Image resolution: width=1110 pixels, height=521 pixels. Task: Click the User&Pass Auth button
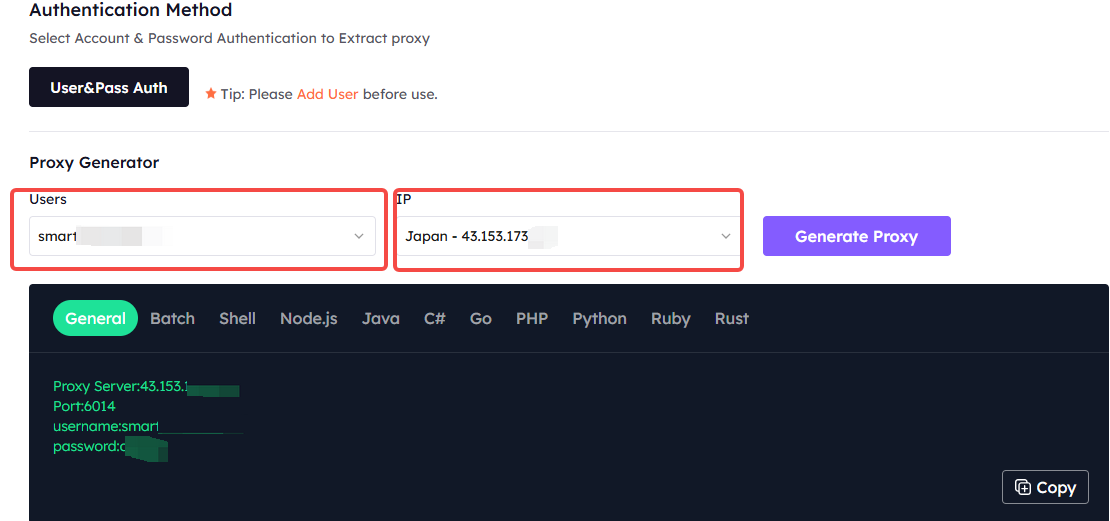click(x=109, y=87)
